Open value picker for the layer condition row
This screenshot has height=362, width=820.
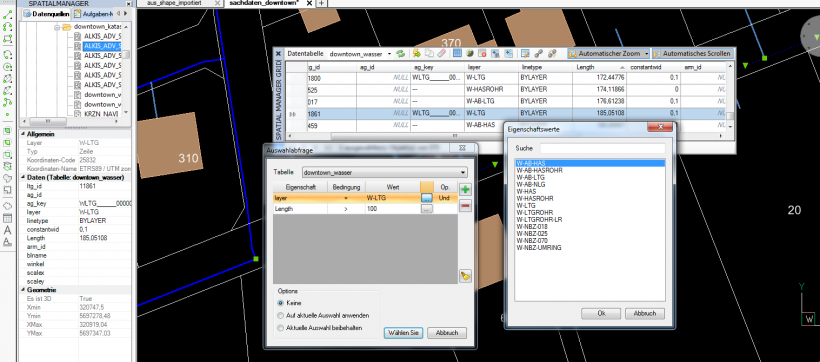point(427,198)
